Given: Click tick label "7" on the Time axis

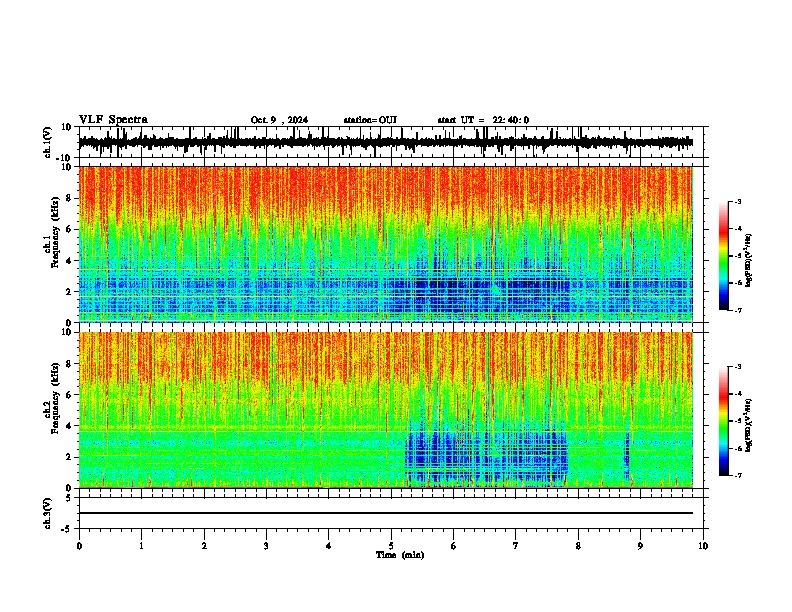Looking at the screenshot, I should [x=516, y=546].
